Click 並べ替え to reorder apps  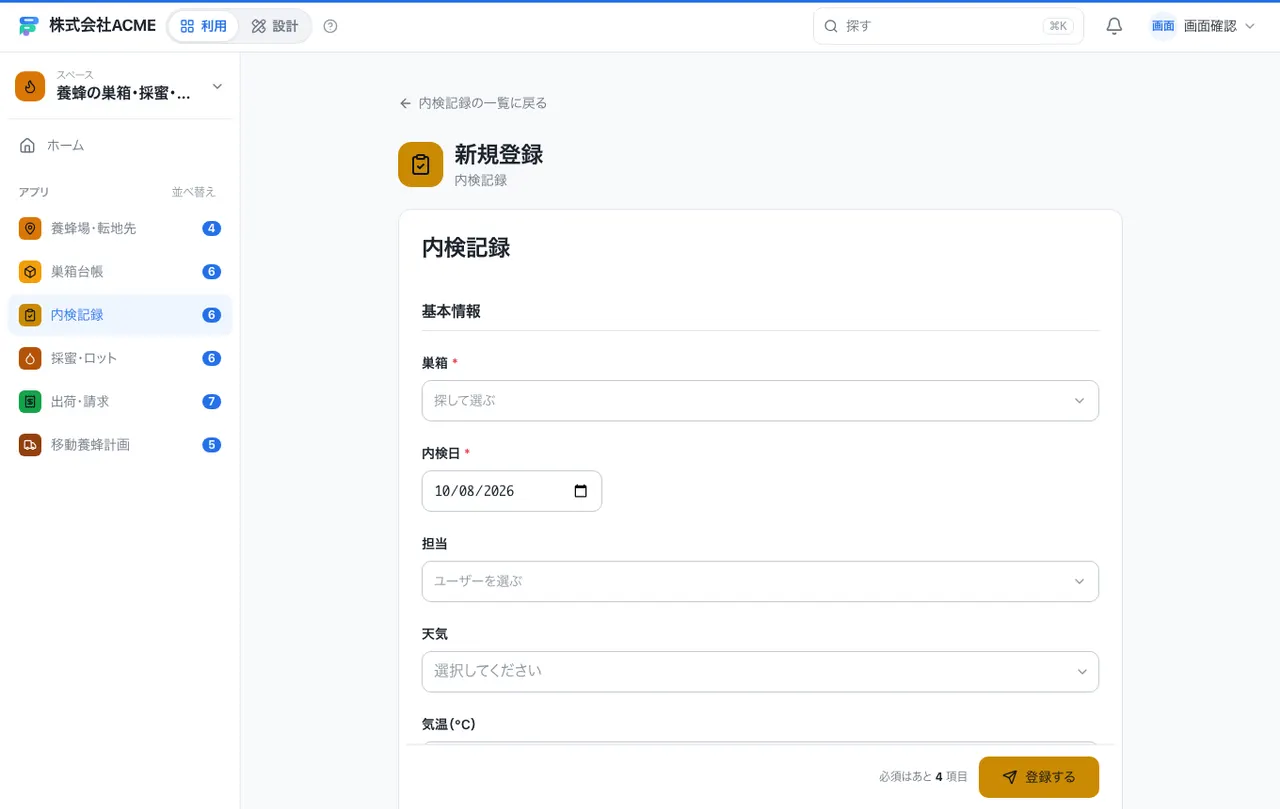[194, 192]
